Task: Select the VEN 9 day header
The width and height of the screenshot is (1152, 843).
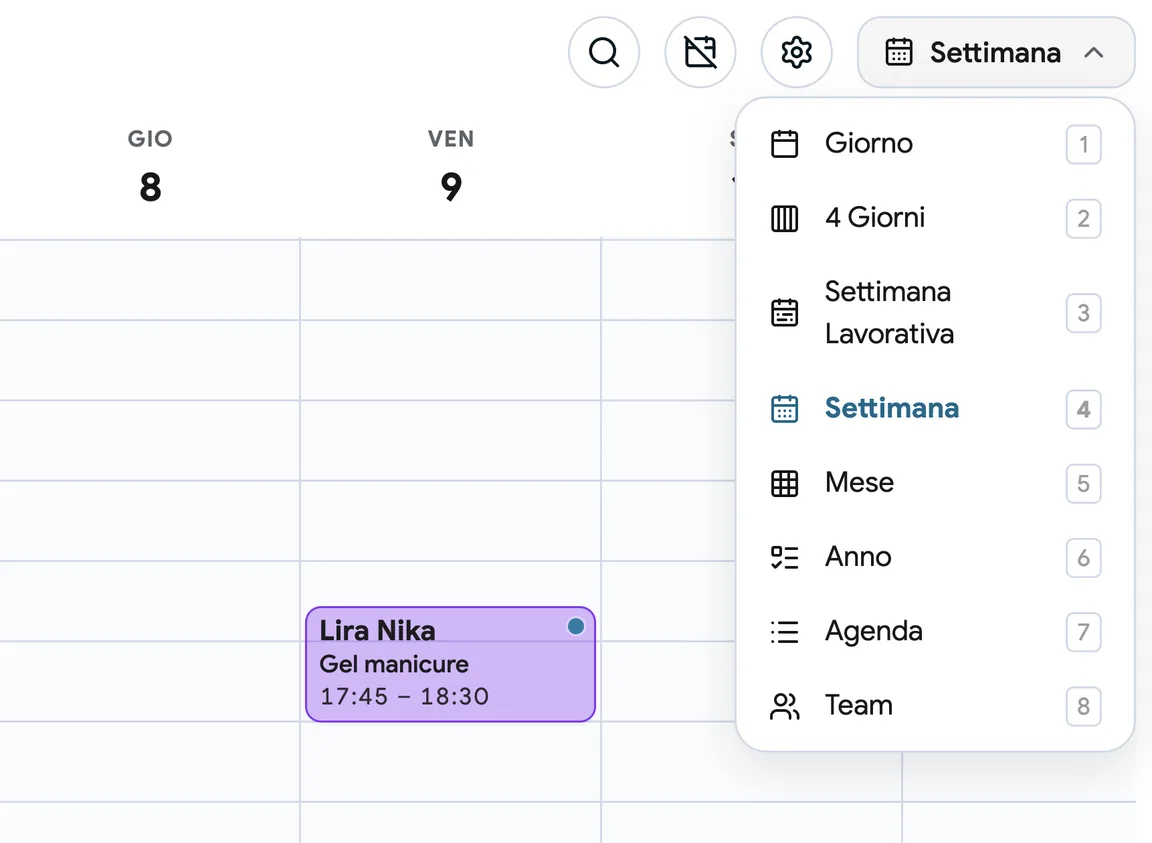Action: point(451,166)
